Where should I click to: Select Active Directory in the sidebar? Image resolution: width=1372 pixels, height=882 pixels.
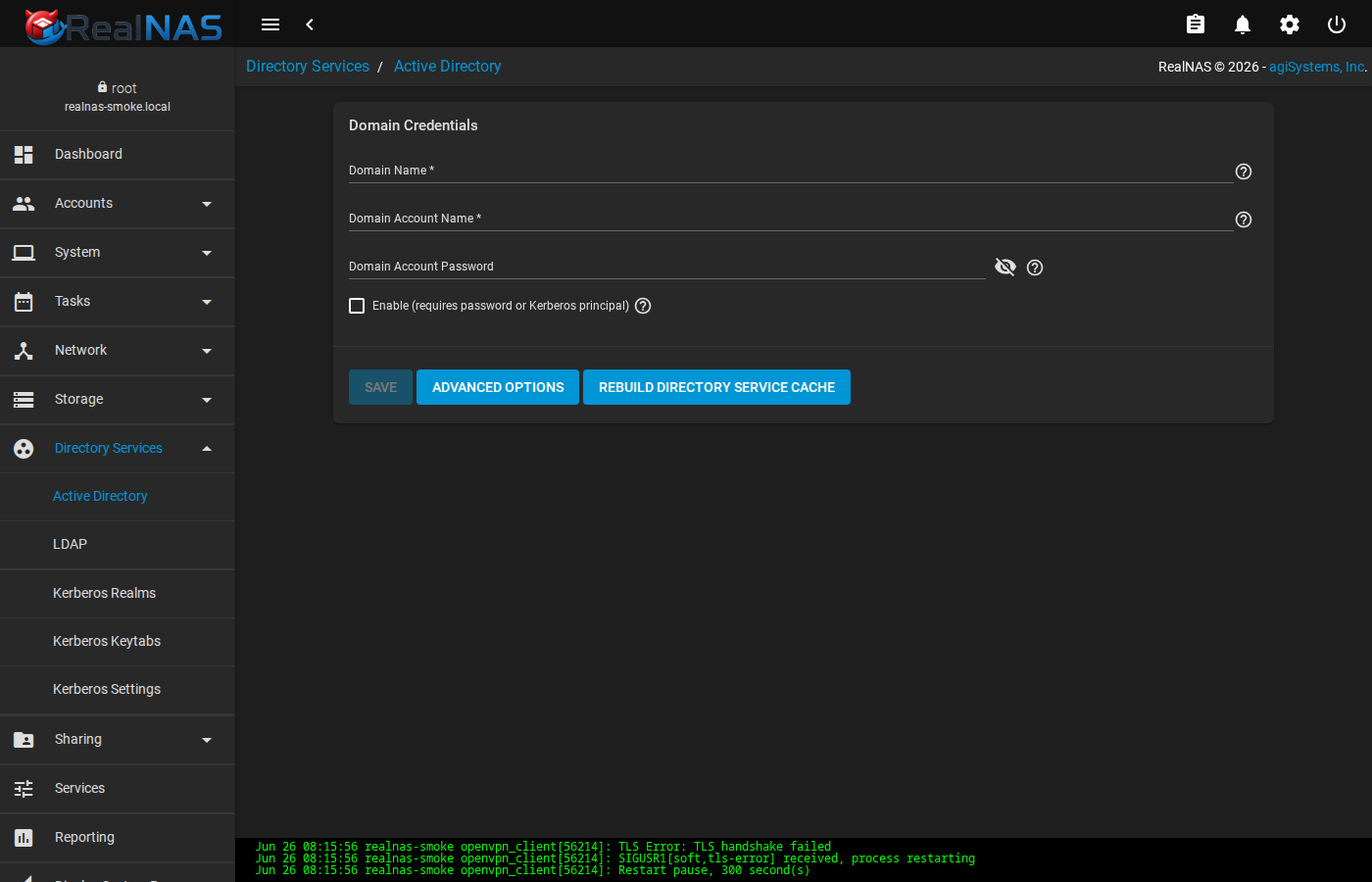[118, 497]
